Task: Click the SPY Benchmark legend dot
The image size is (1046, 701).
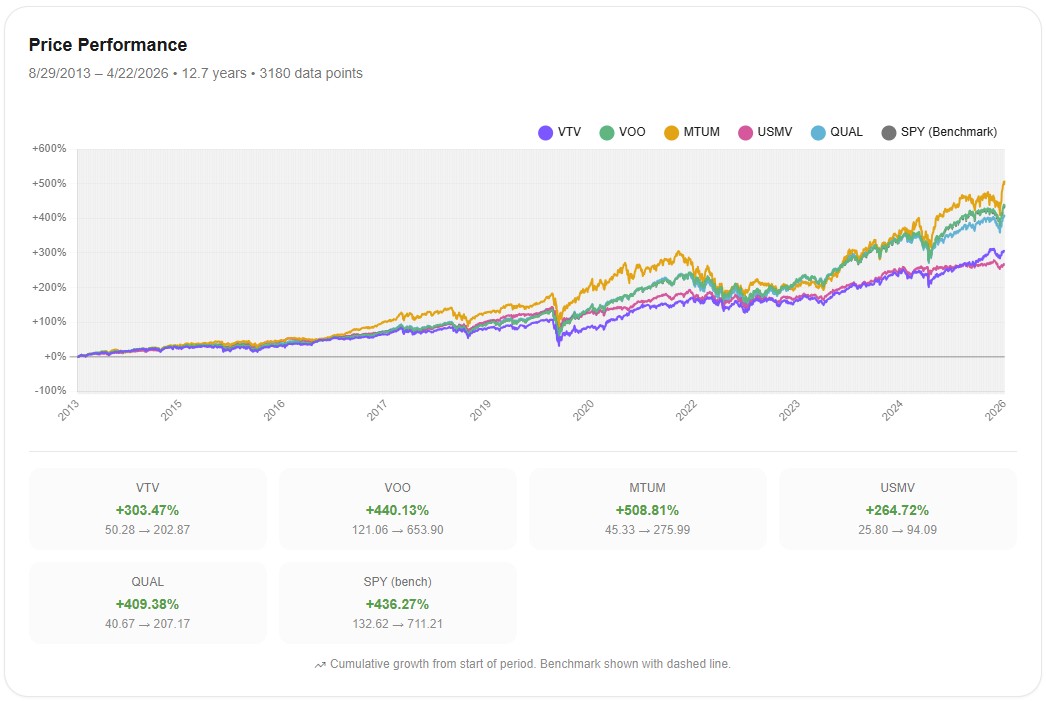Action: [x=889, y=133]
